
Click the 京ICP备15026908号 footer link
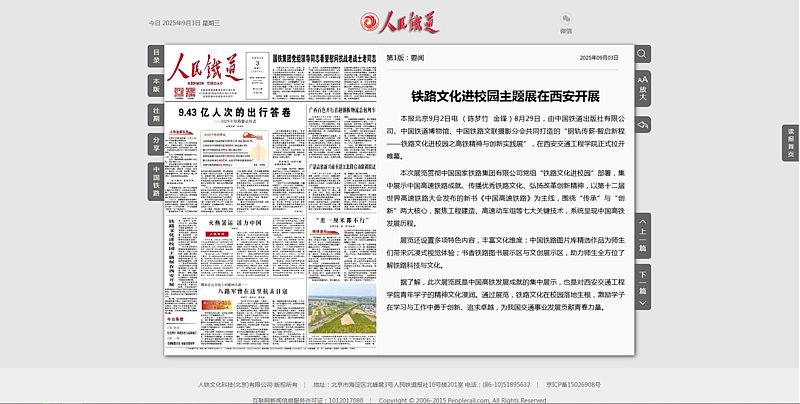click(x=573, y=384)
